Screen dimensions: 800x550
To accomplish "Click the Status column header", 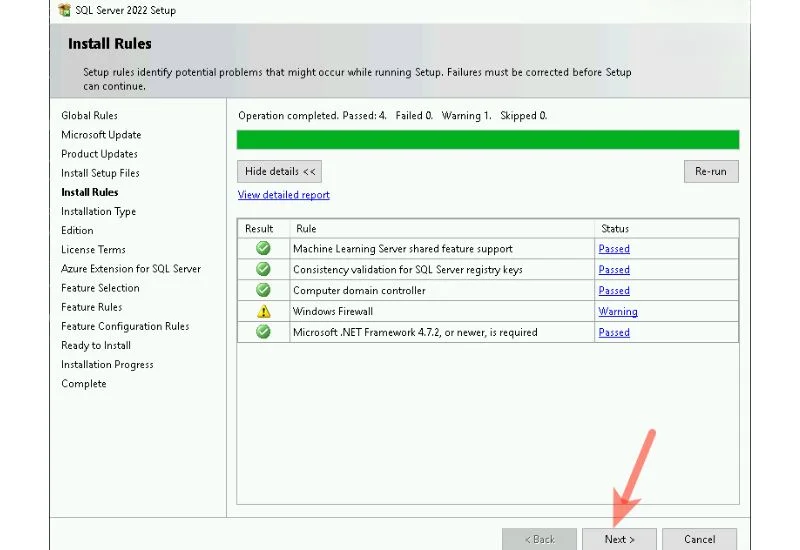I will pos(615,229).
